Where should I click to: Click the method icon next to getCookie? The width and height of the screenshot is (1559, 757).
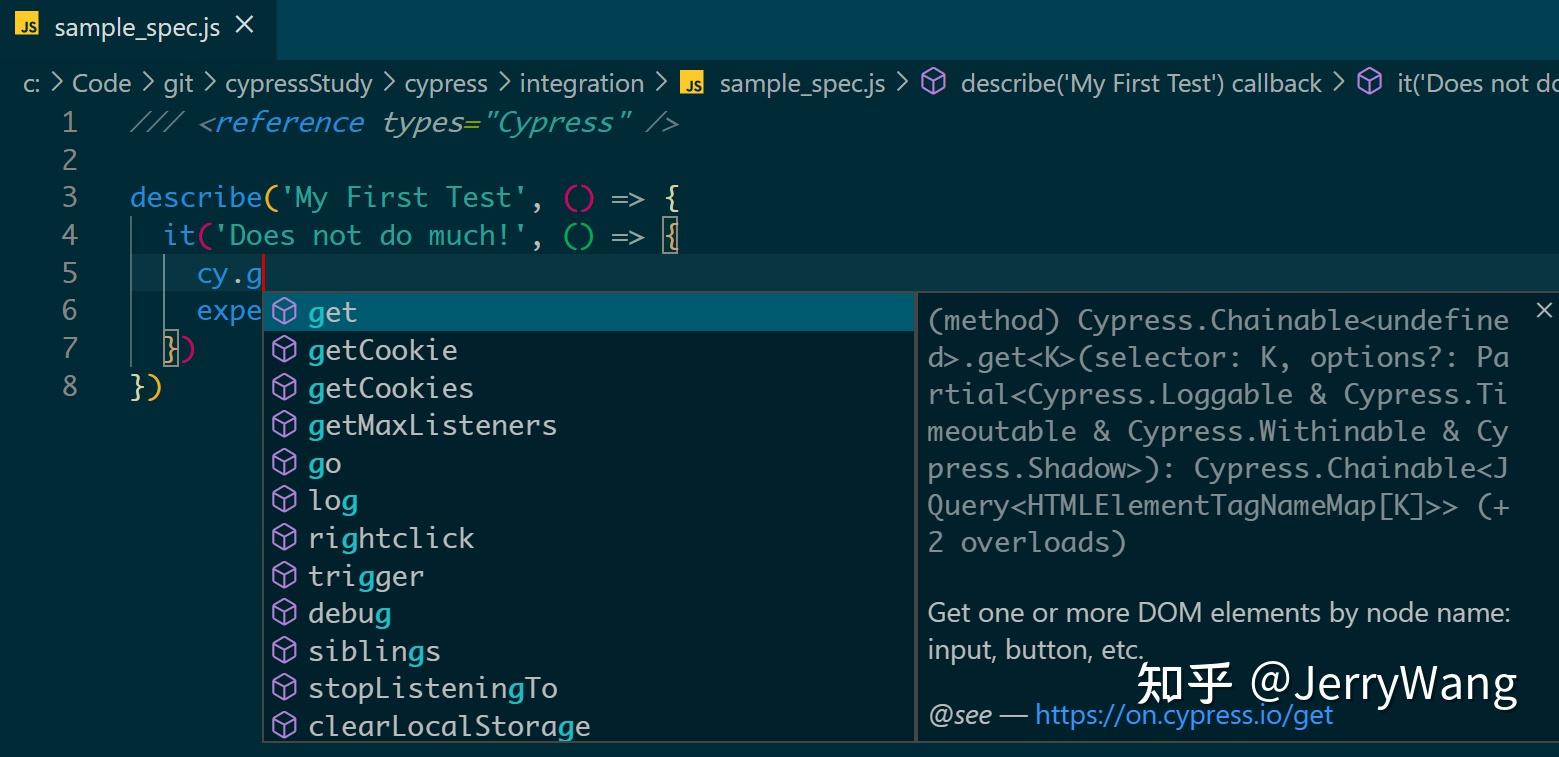pyautogui.click(x=285, y=349)
